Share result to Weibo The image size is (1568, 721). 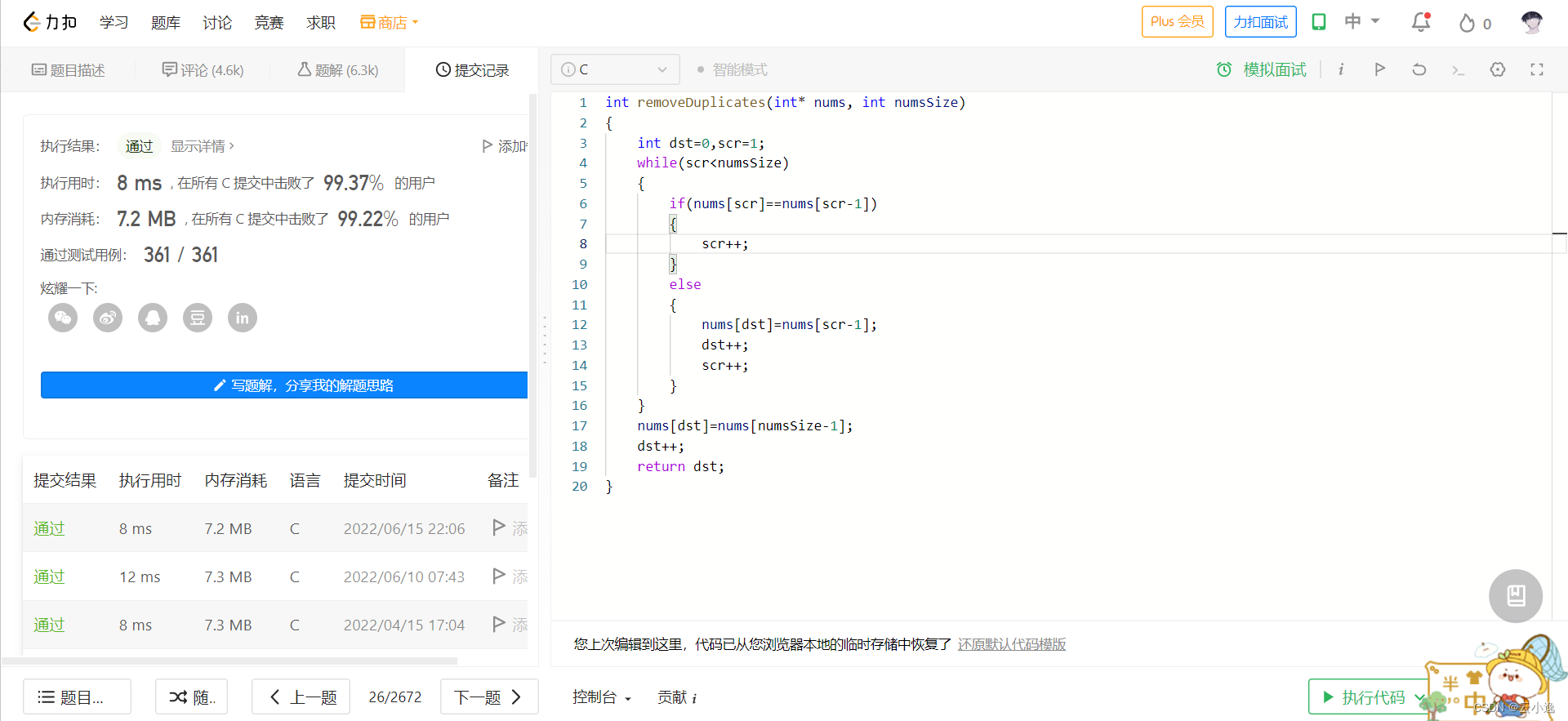coord(108,318)
